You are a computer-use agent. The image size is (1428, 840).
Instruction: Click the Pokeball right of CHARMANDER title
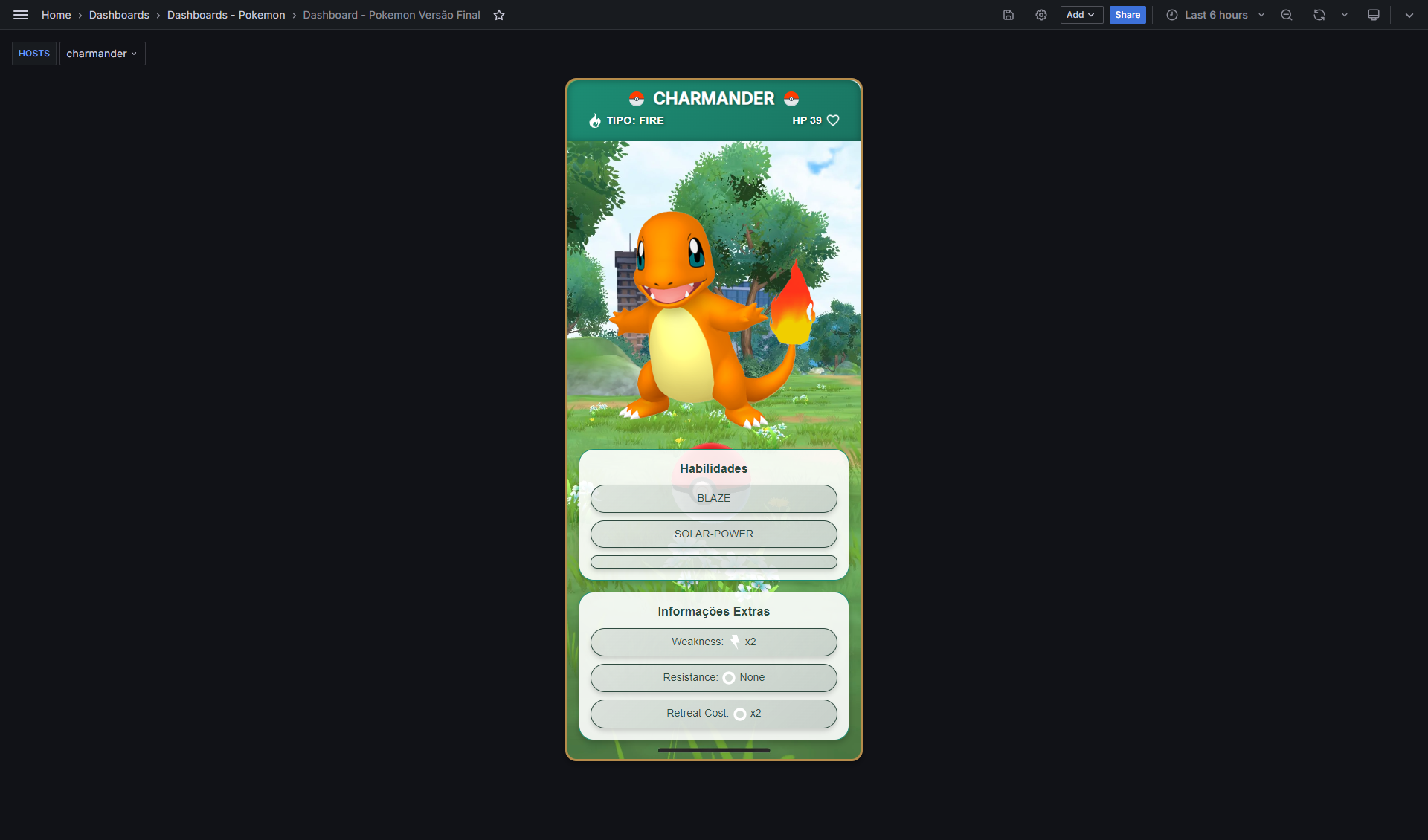tap(791, 99)
